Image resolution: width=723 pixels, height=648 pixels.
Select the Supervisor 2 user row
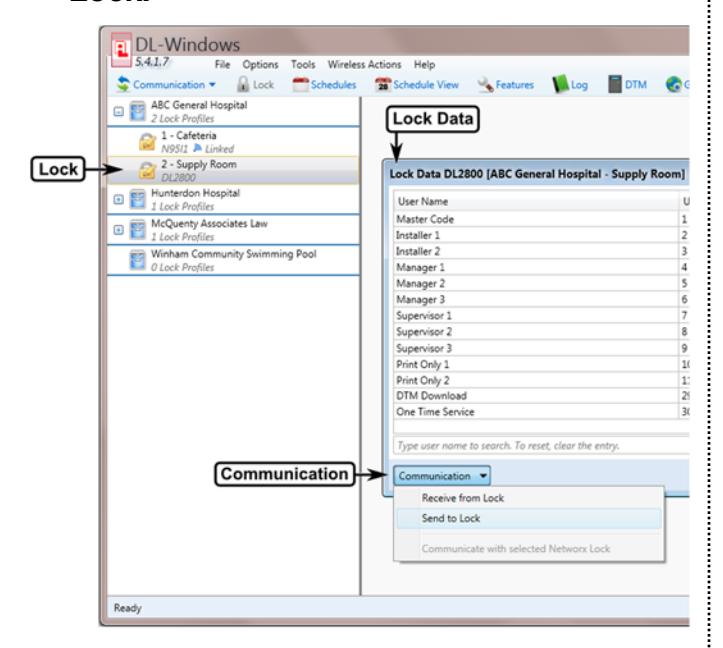541,332
